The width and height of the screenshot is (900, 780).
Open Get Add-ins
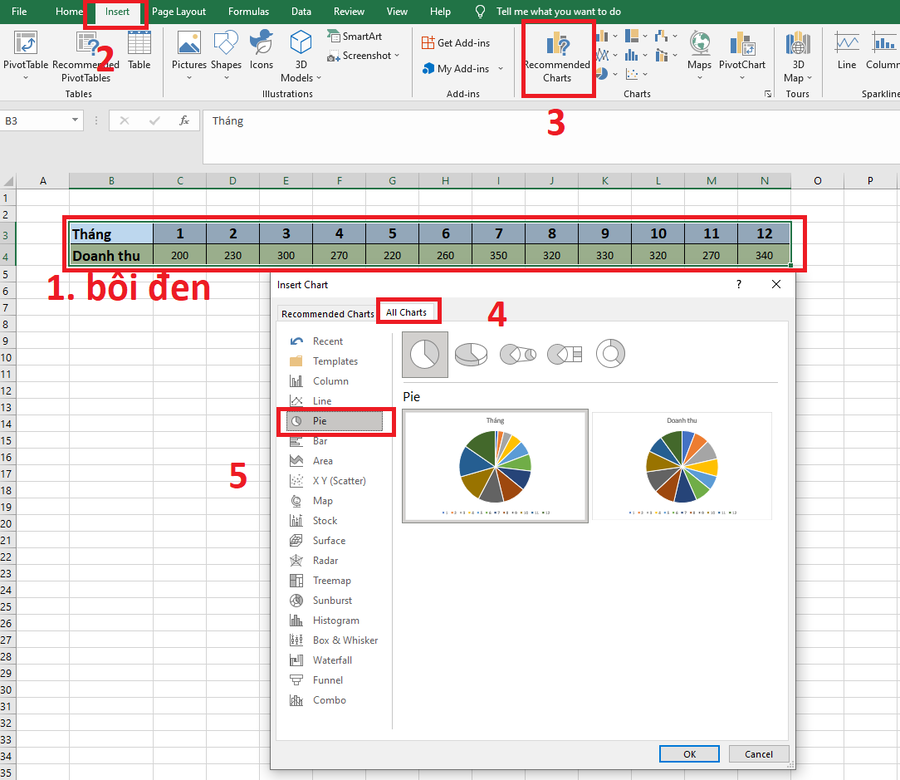pos(456,42)
